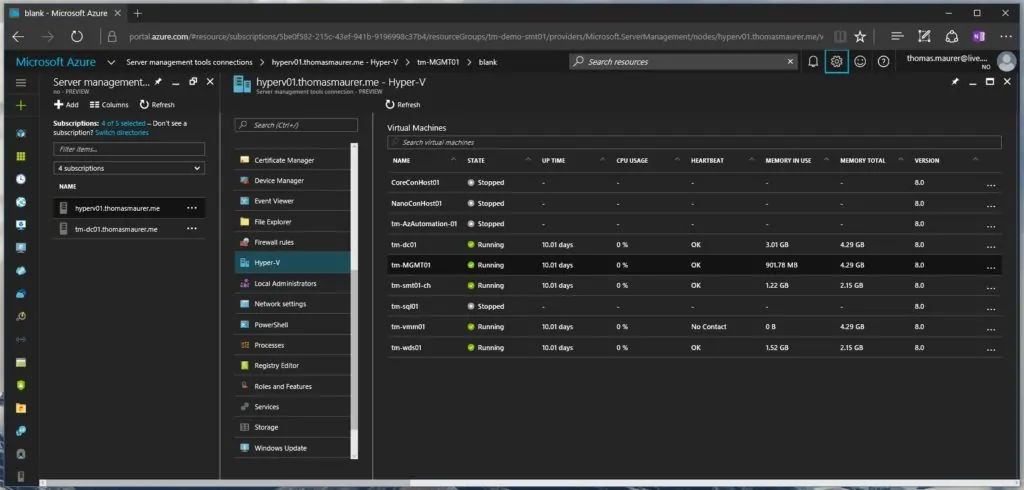
Task: Open the 4 subscriptions dropdown
Action: click(x=129, y=168)
